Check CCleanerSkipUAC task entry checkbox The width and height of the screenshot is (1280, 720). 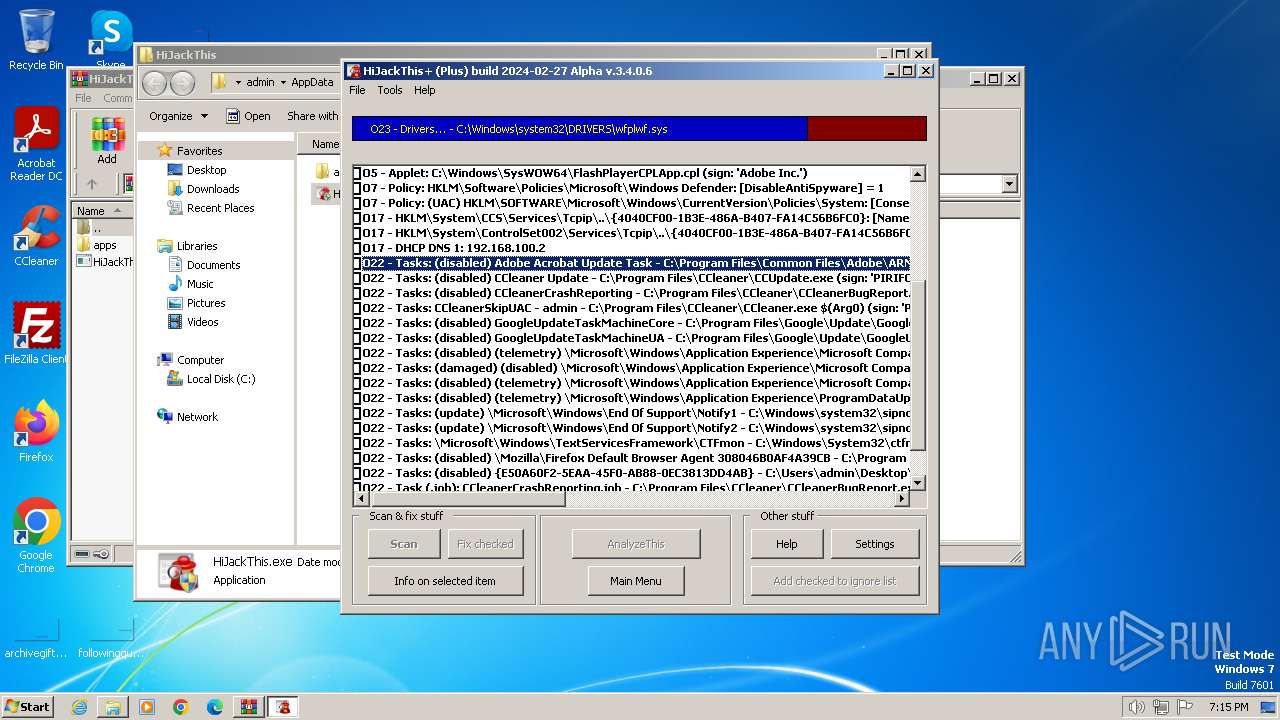357,308
